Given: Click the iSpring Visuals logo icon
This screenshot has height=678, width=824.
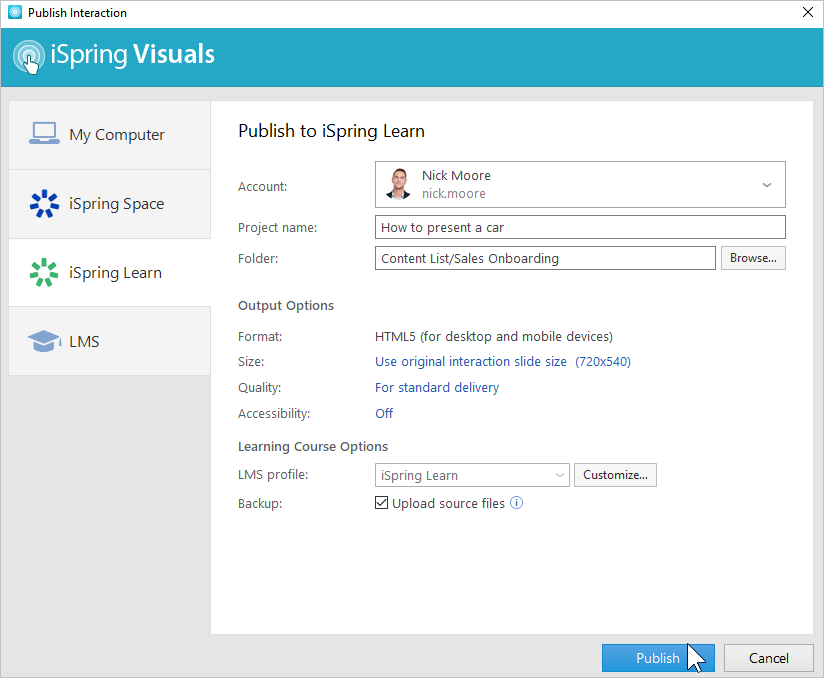Looking at the screenshot, I should (x=29, y=55).
